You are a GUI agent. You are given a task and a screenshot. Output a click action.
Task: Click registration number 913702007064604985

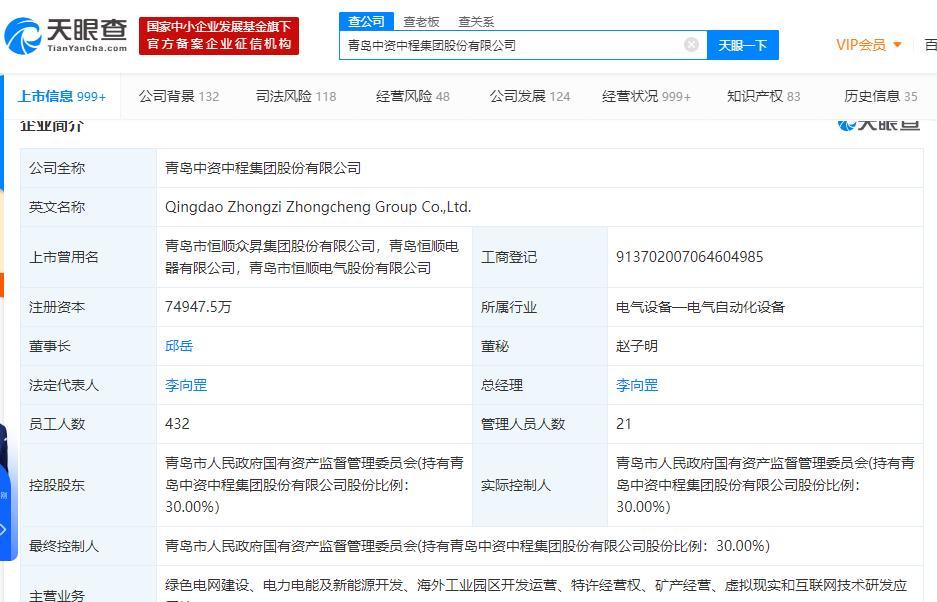(x=690, y=257)
